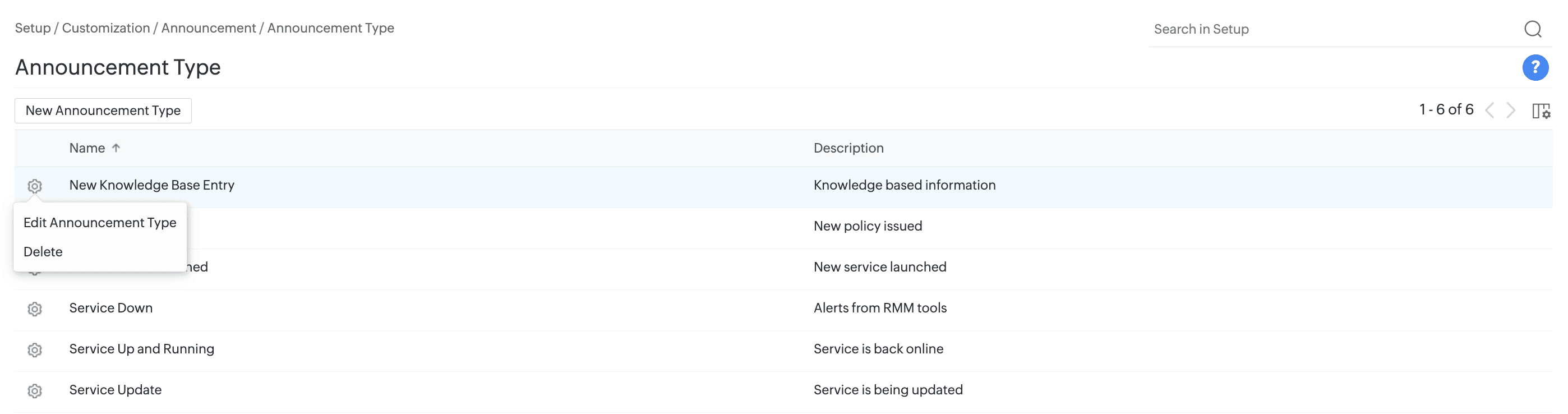Go to next page with right chevron
The image size is (1568, 414).
click(x=1511, y=110)
